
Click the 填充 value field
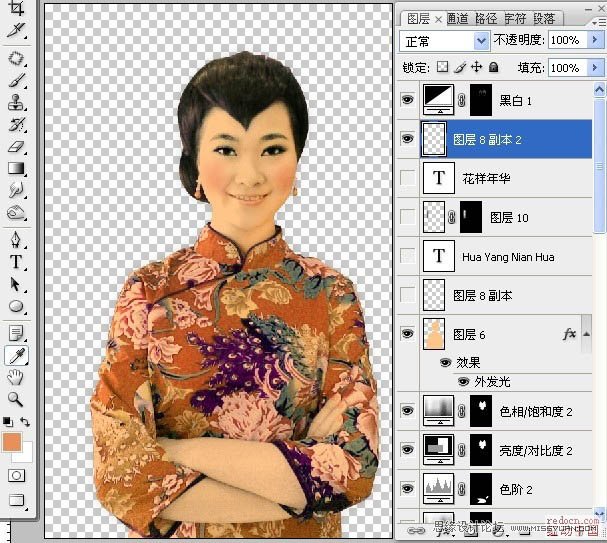(x=568, y=68)
